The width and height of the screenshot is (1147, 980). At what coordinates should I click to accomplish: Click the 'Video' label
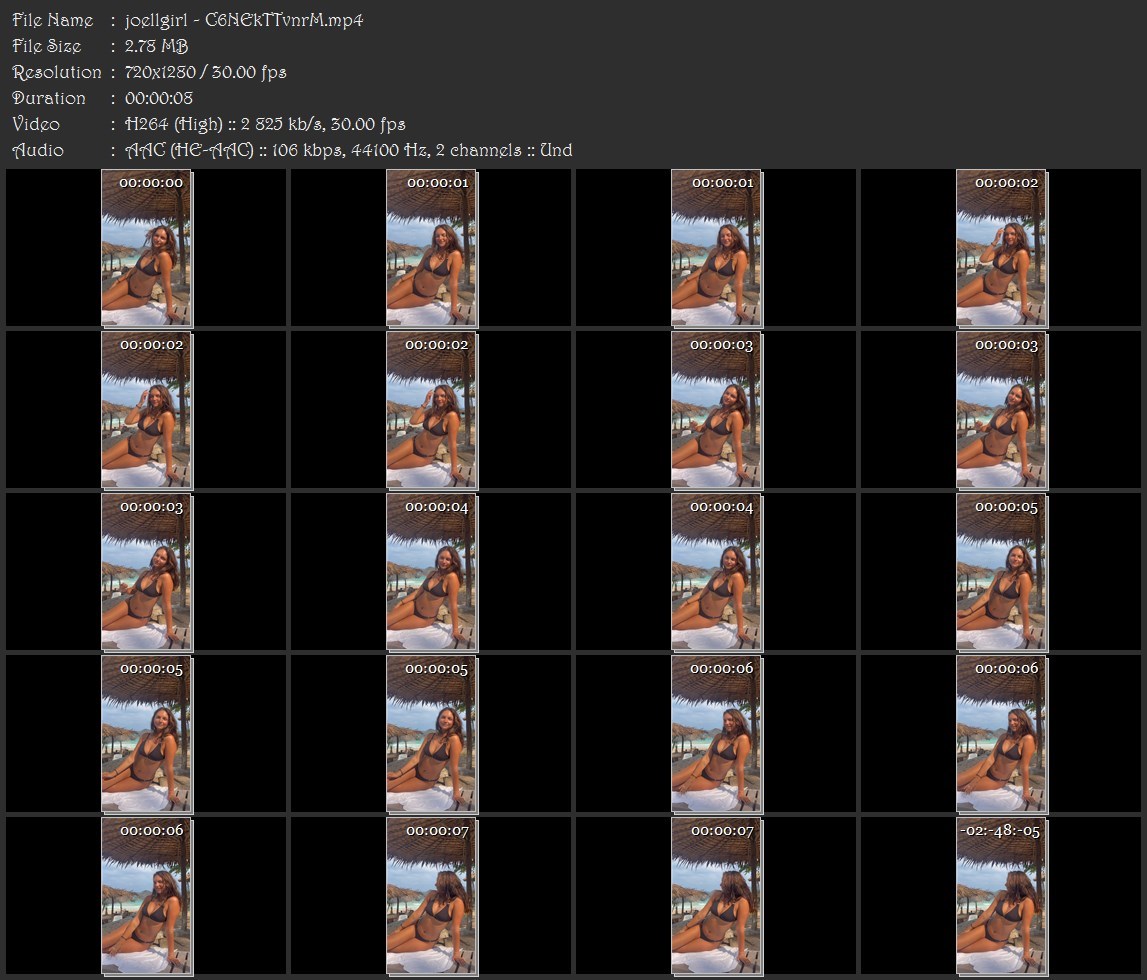coord(36,124)
